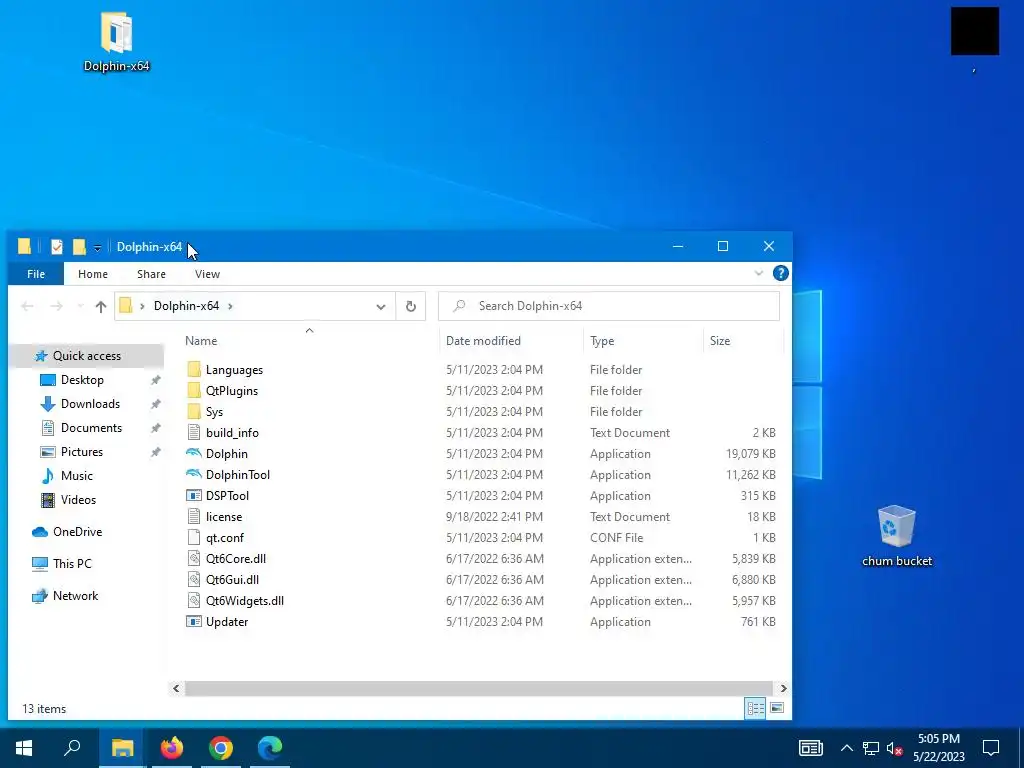Select the DSPTool application icon
1024x768 pixels.
click(193, 496)
